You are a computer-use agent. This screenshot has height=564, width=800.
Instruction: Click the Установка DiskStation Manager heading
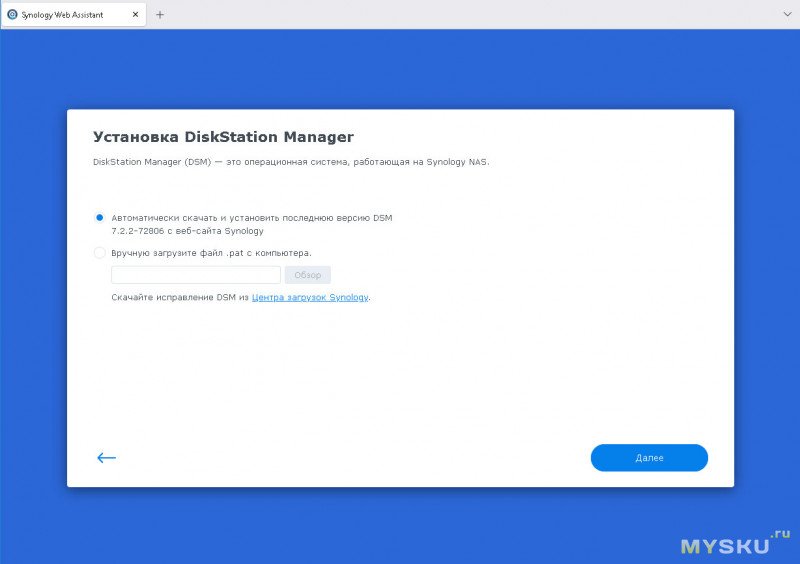click(x=223, y=137)
